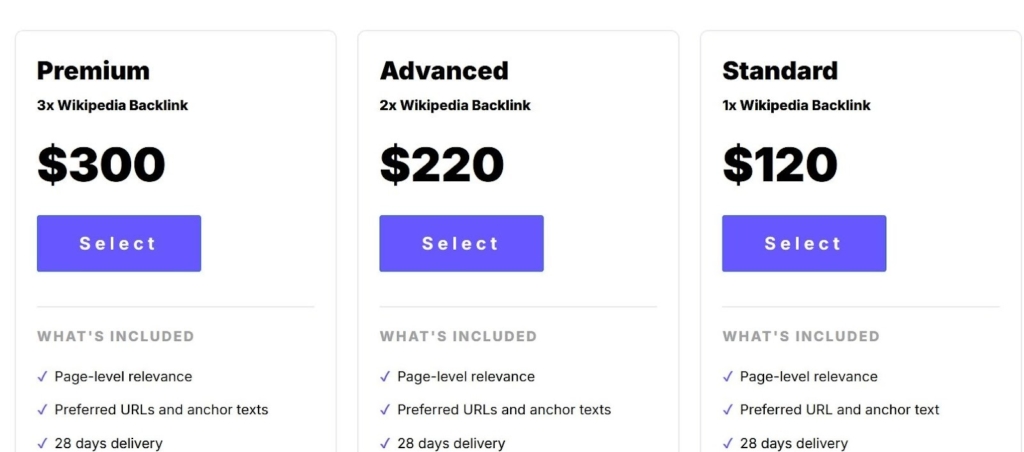Click the 3x Wikipedia Backlink subtitle

[112, 106]
